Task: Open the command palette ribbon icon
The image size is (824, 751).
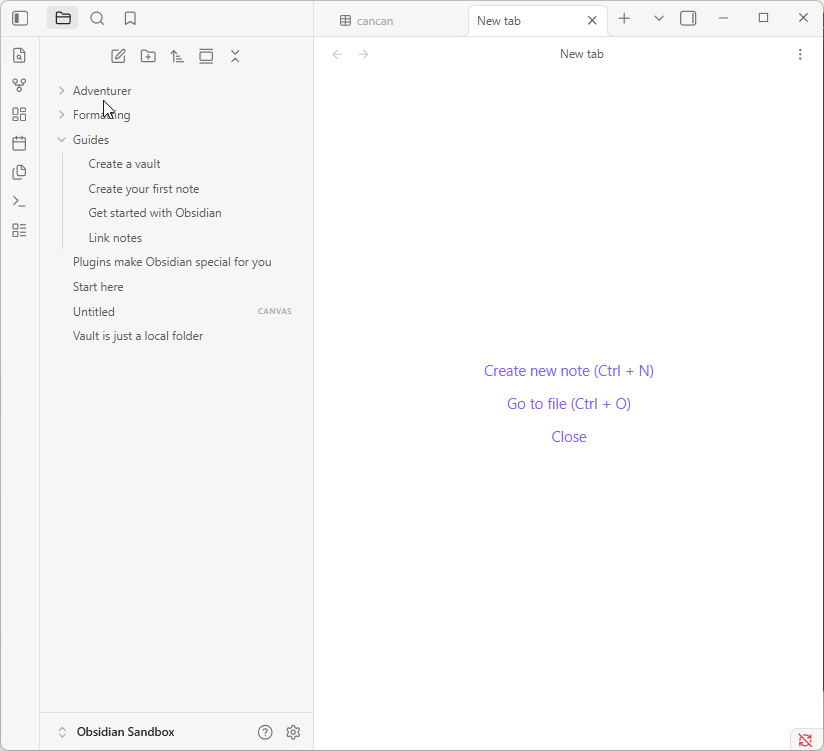Action: 19,201
